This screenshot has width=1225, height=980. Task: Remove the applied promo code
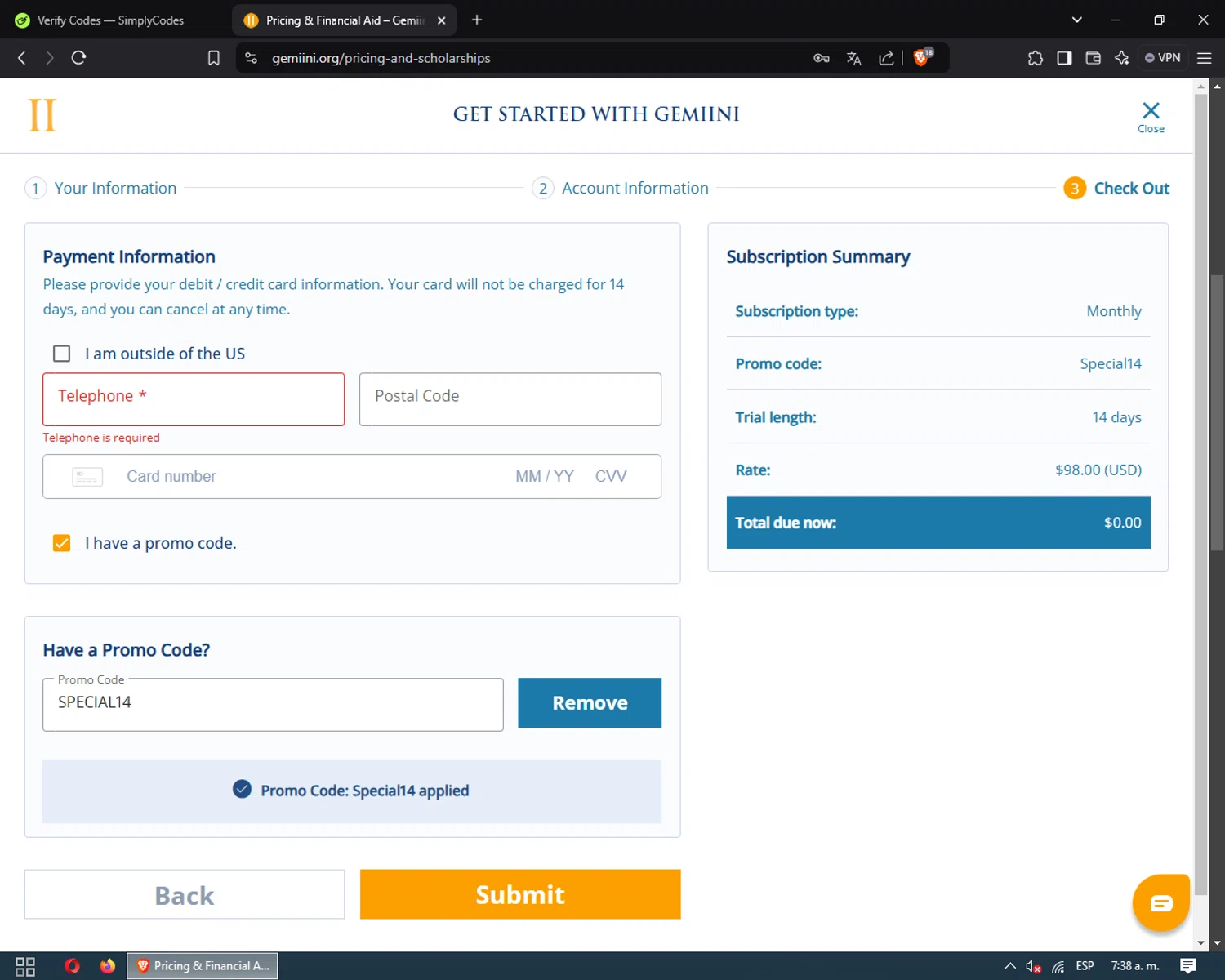click(590, 703)
